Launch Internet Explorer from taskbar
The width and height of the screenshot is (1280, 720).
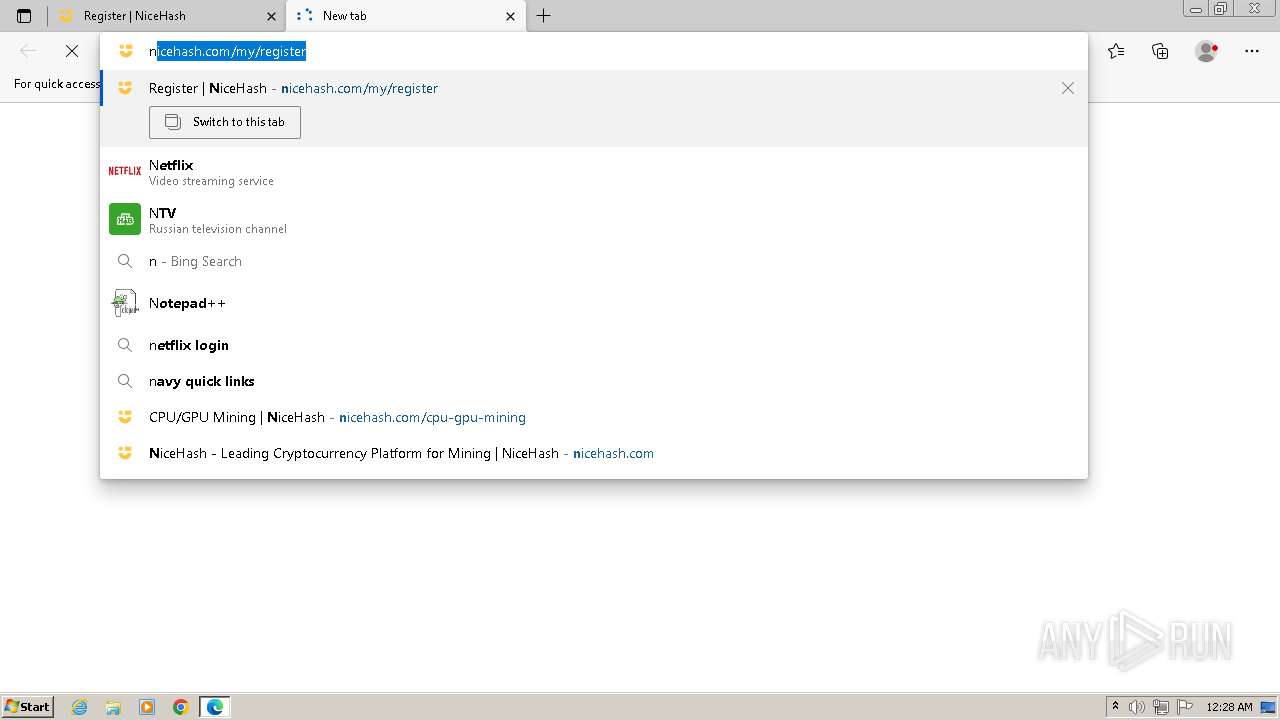80,707
